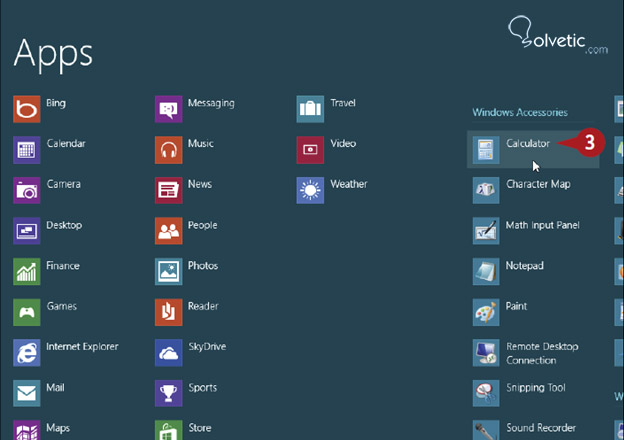Click the Internet Explorer label
Screen dimensions: 624x440
(x=82, y=347)
